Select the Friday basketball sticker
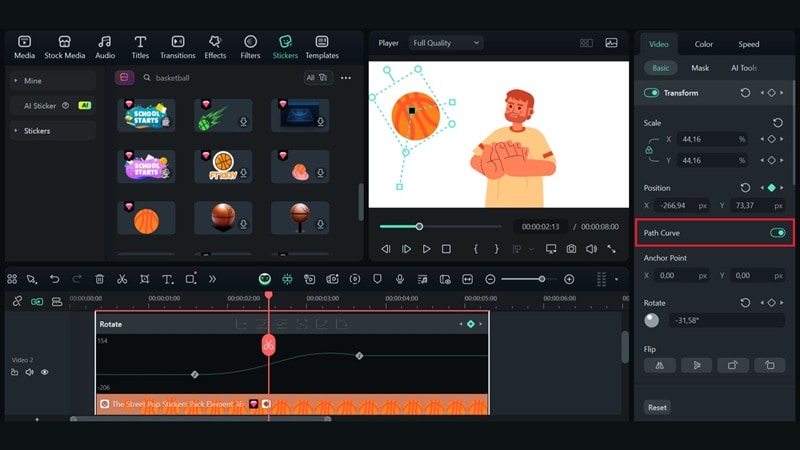800x450 pixels. pyautogui.click(x=223, y=166)
